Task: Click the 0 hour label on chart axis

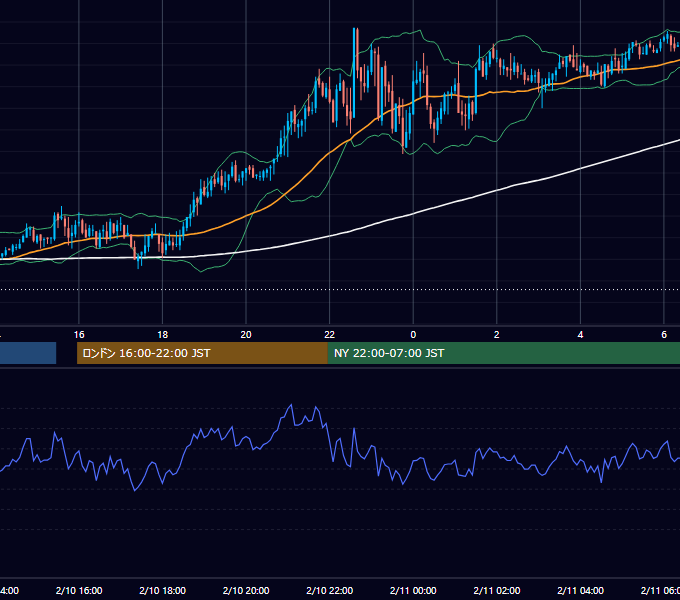Action: (413, 335)
